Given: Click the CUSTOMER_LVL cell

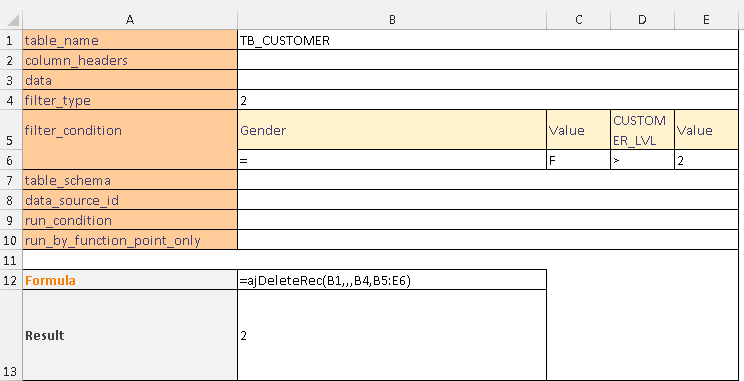Looking at the screenshot, I should (x=642, y=130).
